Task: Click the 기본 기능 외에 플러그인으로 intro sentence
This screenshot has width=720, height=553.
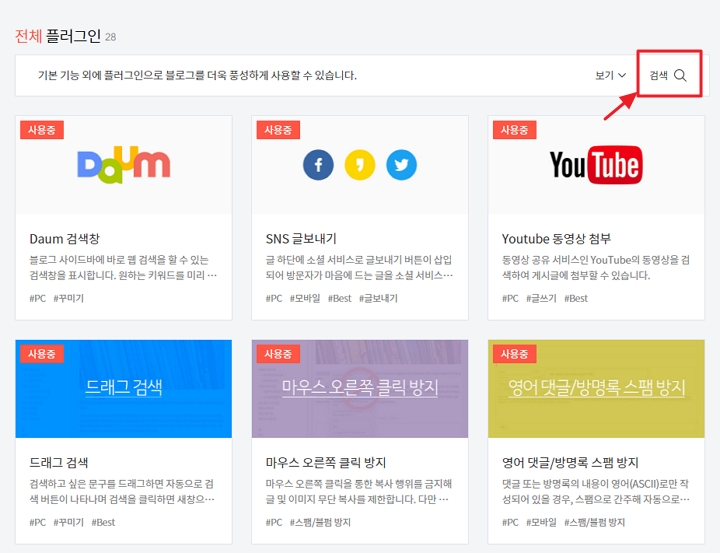Action: tap(197, 75)
